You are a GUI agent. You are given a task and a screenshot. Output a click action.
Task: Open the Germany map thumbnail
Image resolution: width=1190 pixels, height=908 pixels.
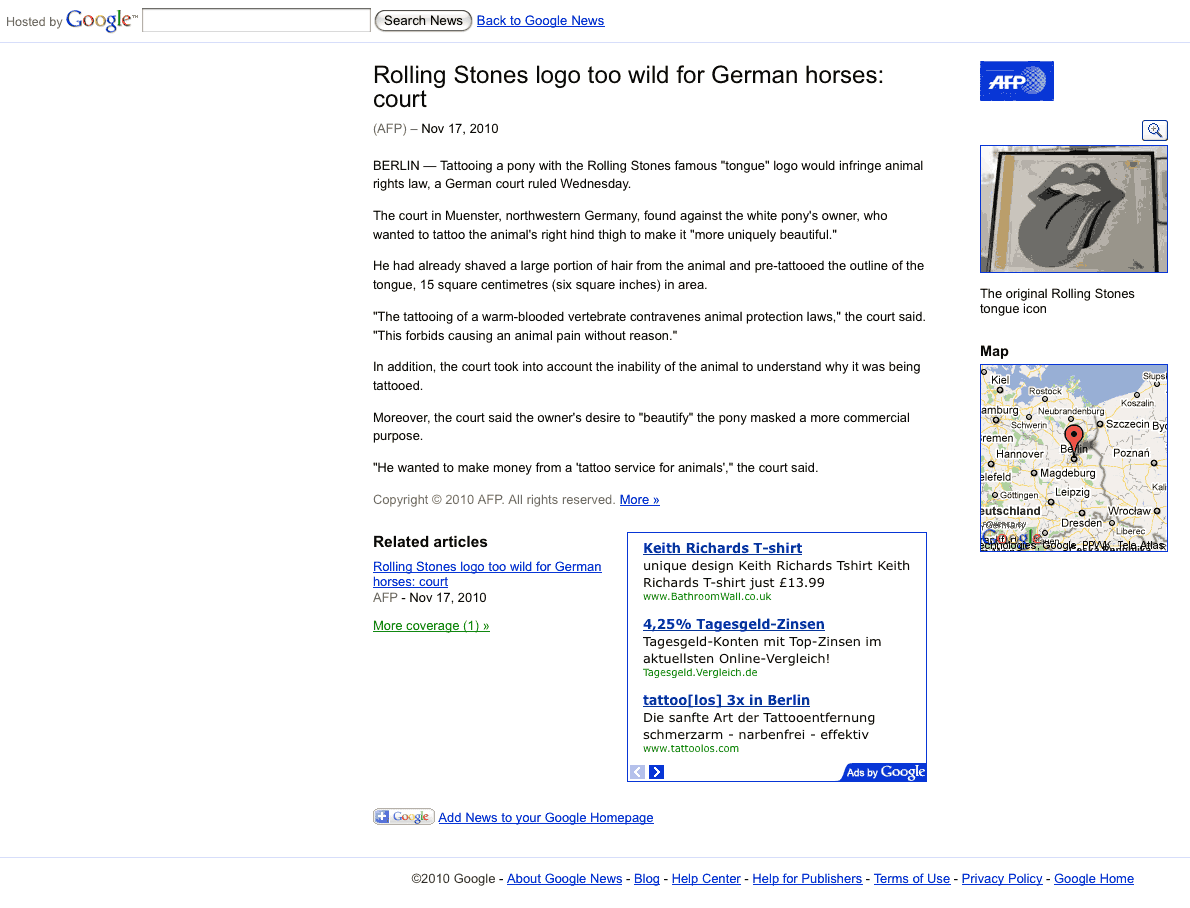click(x=1073, y=458)
